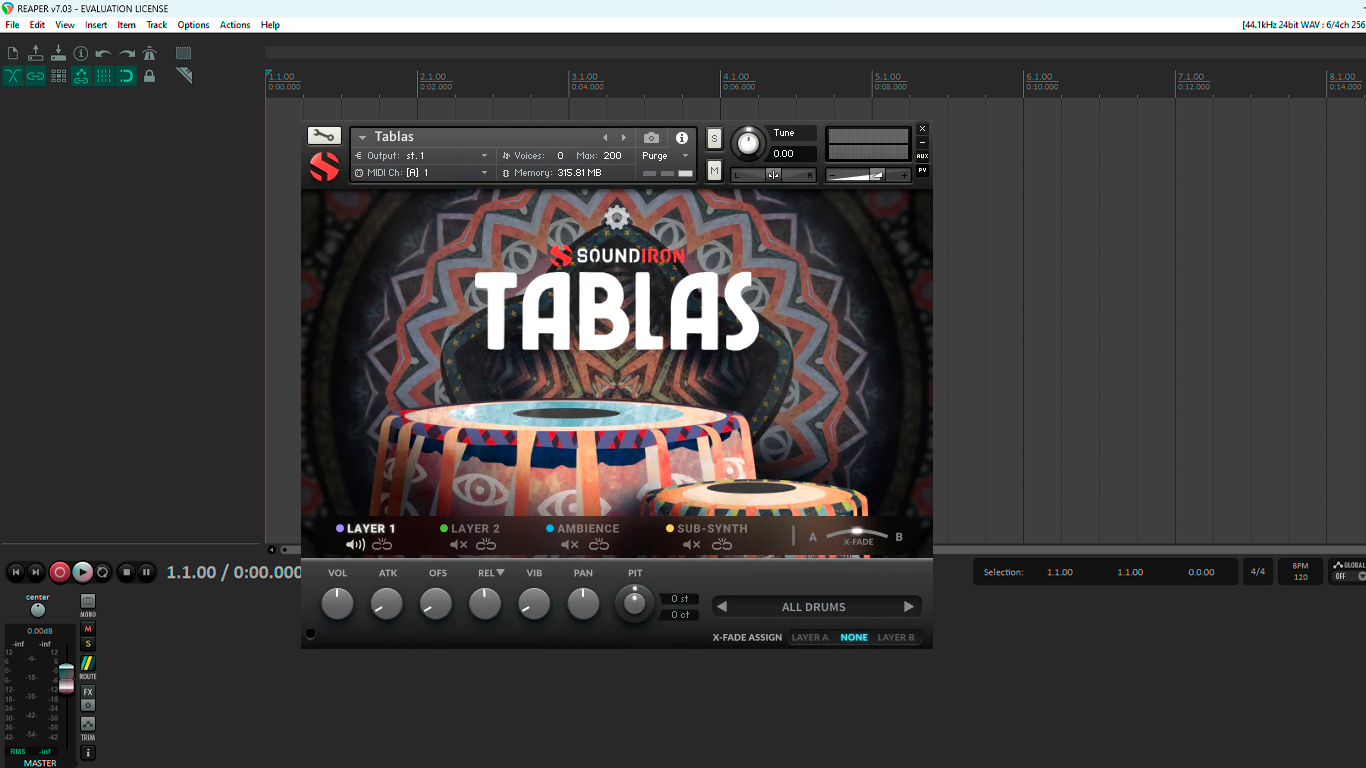Screen dimensions: 1366x768
Task: Select the SUB-SYNTH tab
Action: click(x=706, y=529)
